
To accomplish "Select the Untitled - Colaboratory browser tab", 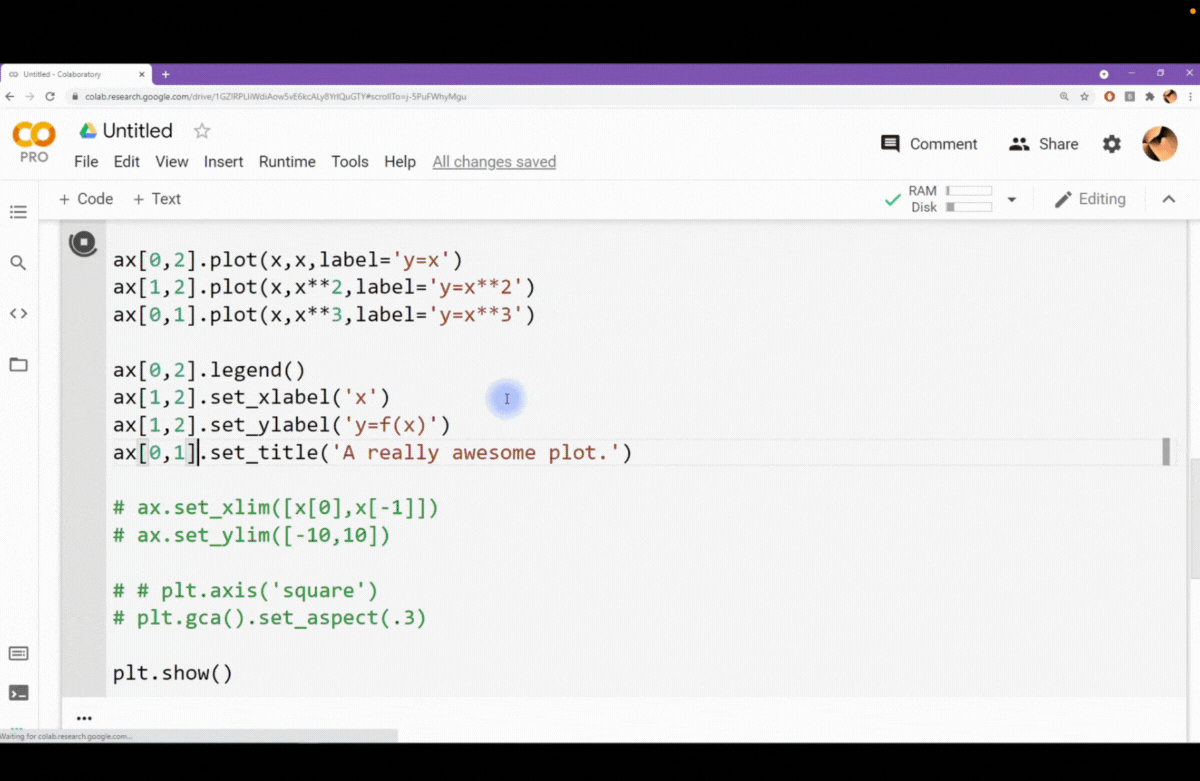I will [75, 74].
